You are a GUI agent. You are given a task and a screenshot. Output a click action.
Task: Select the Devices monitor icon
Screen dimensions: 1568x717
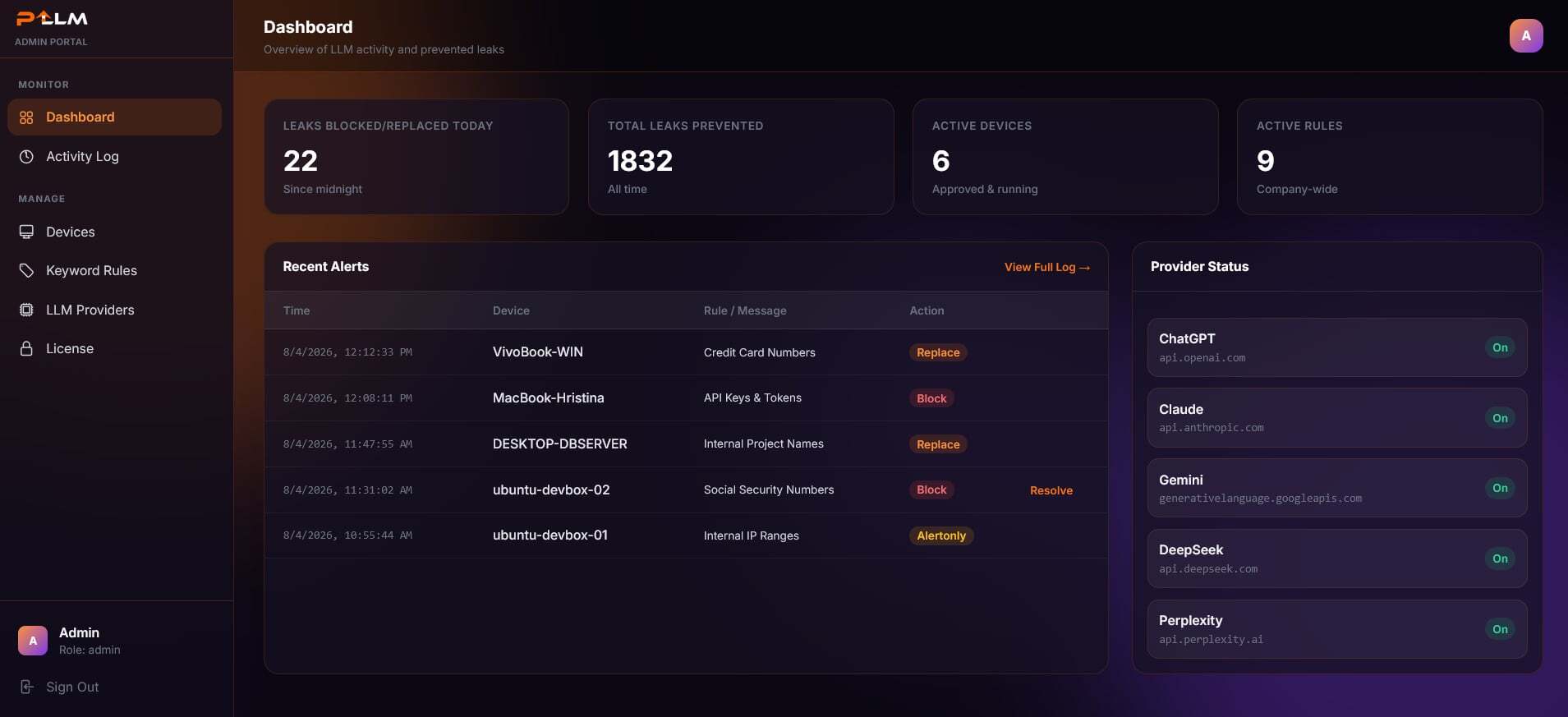[26, 232]
